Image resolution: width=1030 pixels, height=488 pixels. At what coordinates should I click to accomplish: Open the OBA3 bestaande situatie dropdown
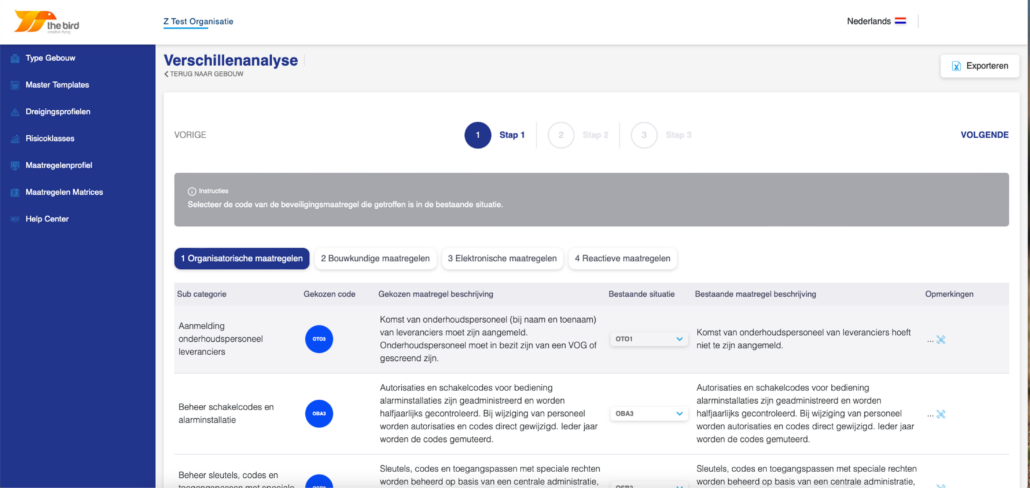[x=649, y=414]
